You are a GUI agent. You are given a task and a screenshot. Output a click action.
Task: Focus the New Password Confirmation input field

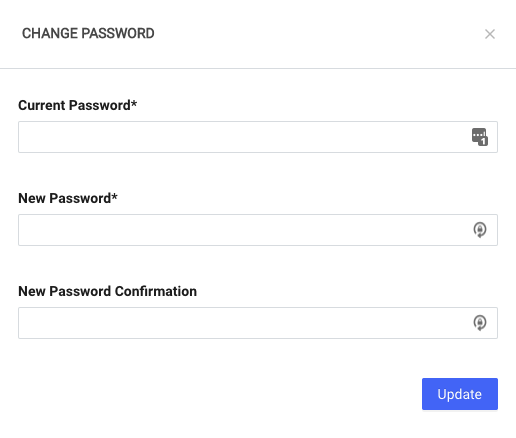[258, 323]
